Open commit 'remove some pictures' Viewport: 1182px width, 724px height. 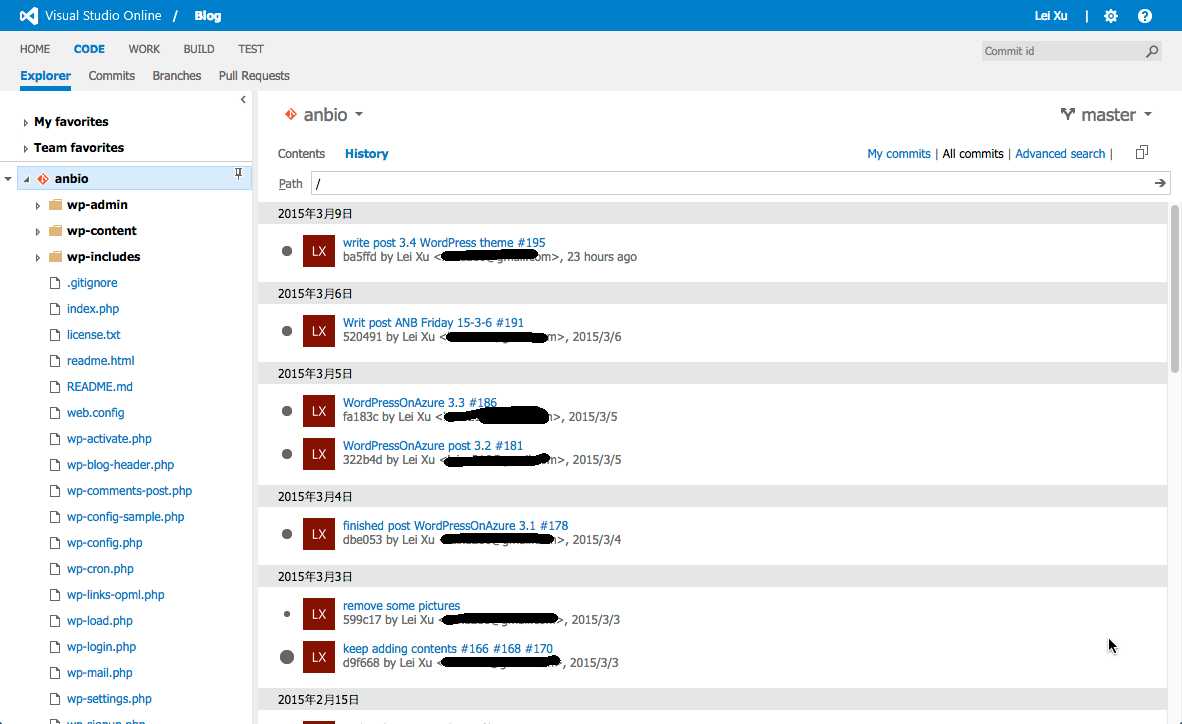coord(401,606)
